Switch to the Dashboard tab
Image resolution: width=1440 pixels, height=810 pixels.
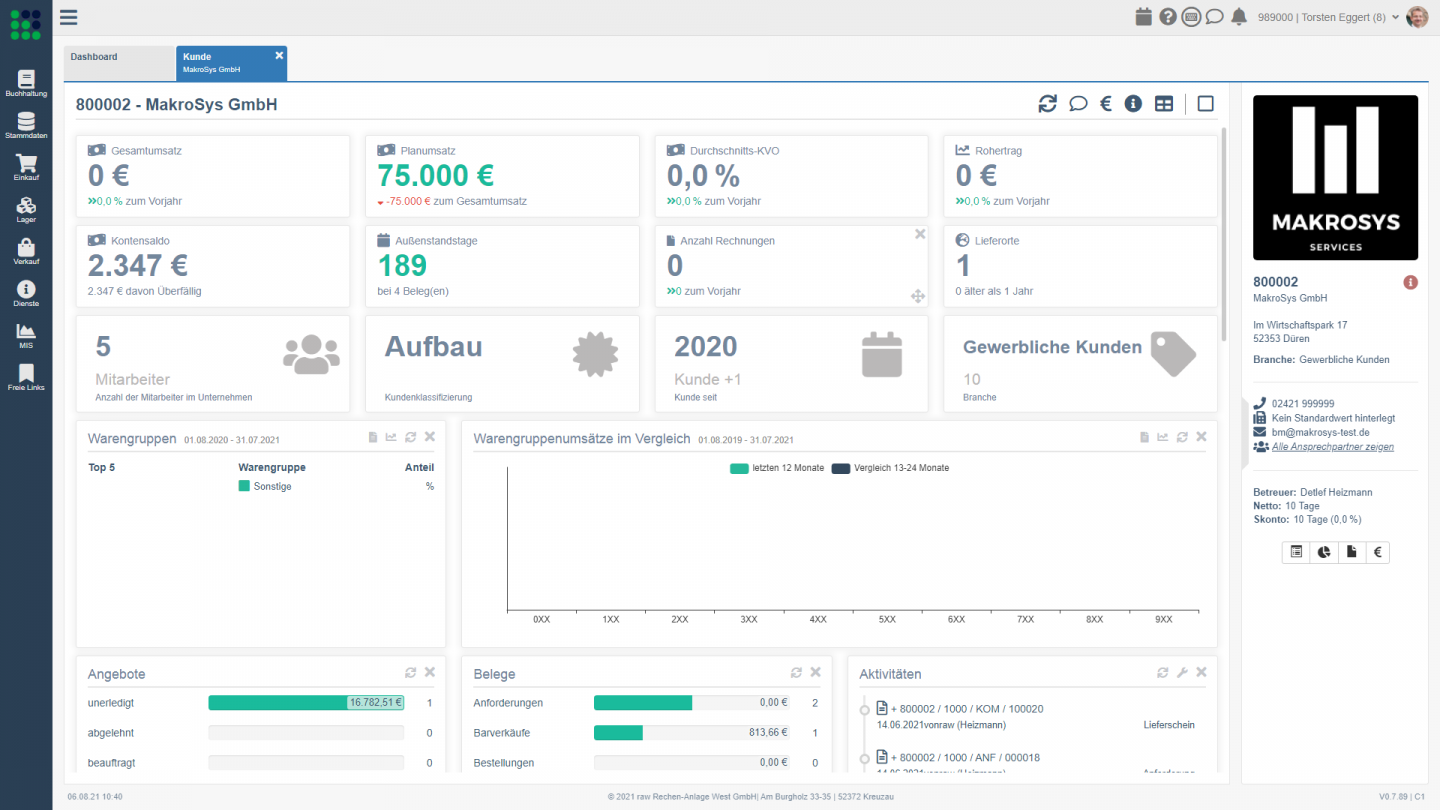(119, 64)
